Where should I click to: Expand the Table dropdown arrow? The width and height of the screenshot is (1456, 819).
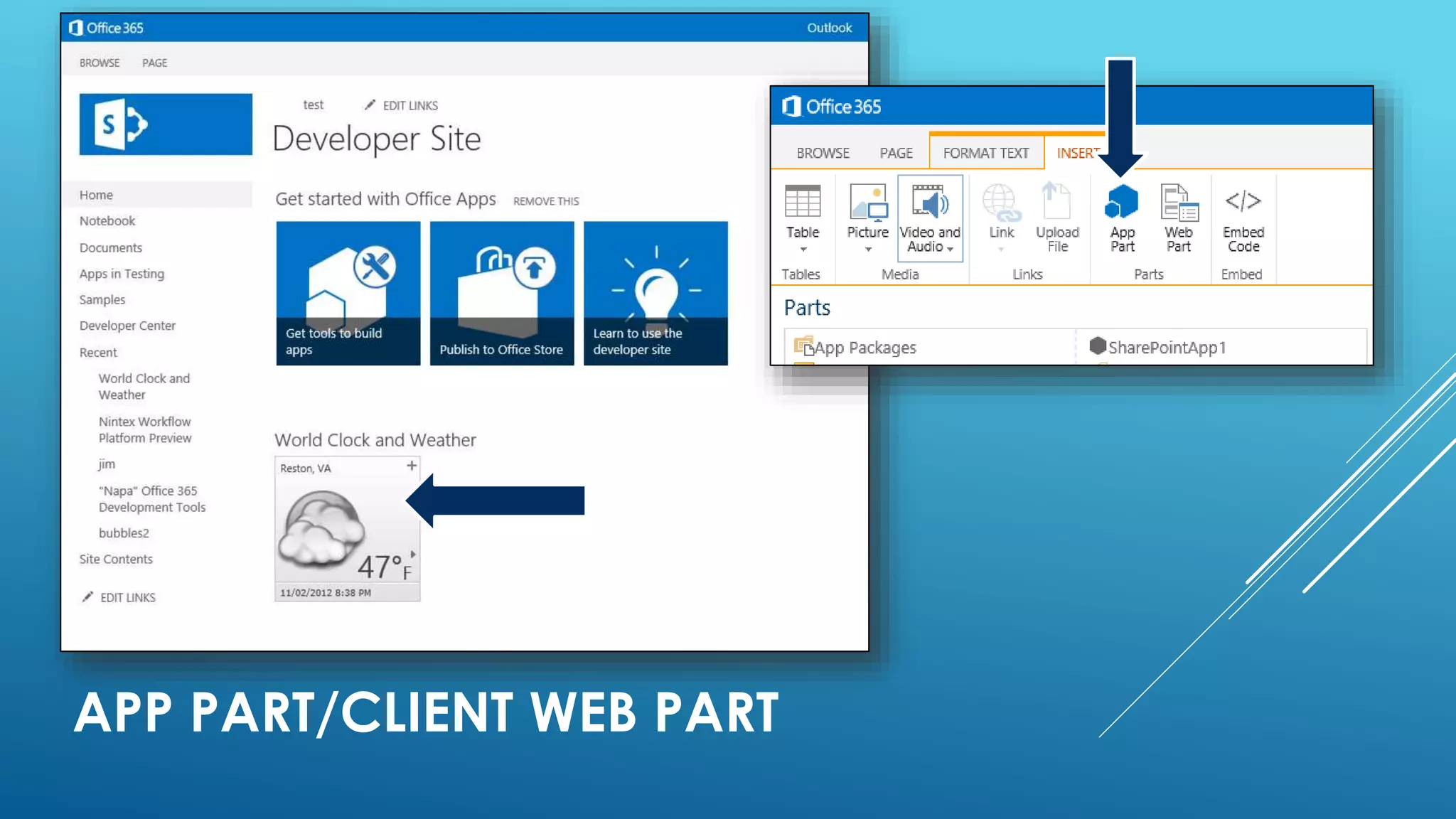click(x=803, y=250)
